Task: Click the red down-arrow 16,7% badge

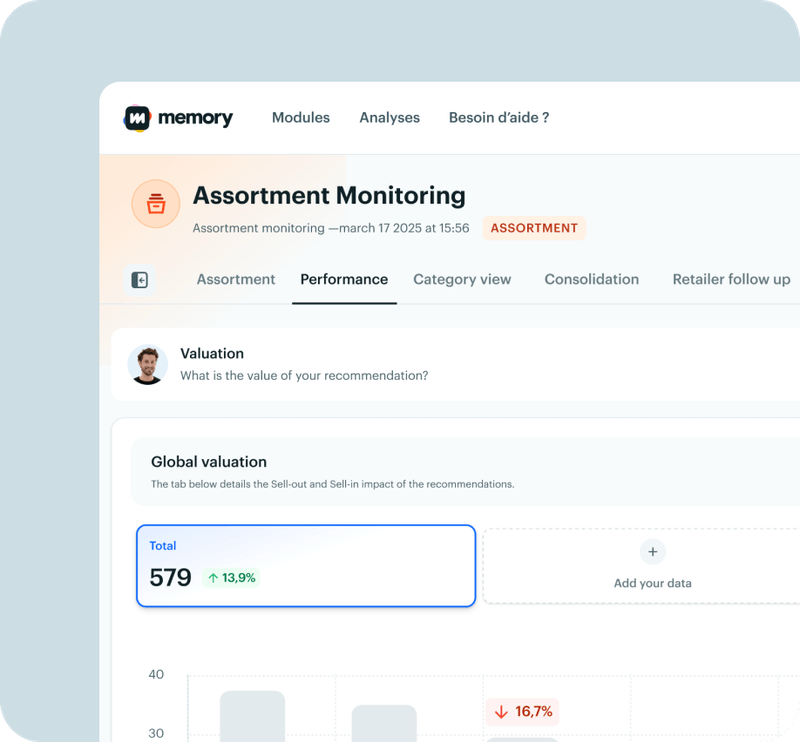Action: [522, 712]
